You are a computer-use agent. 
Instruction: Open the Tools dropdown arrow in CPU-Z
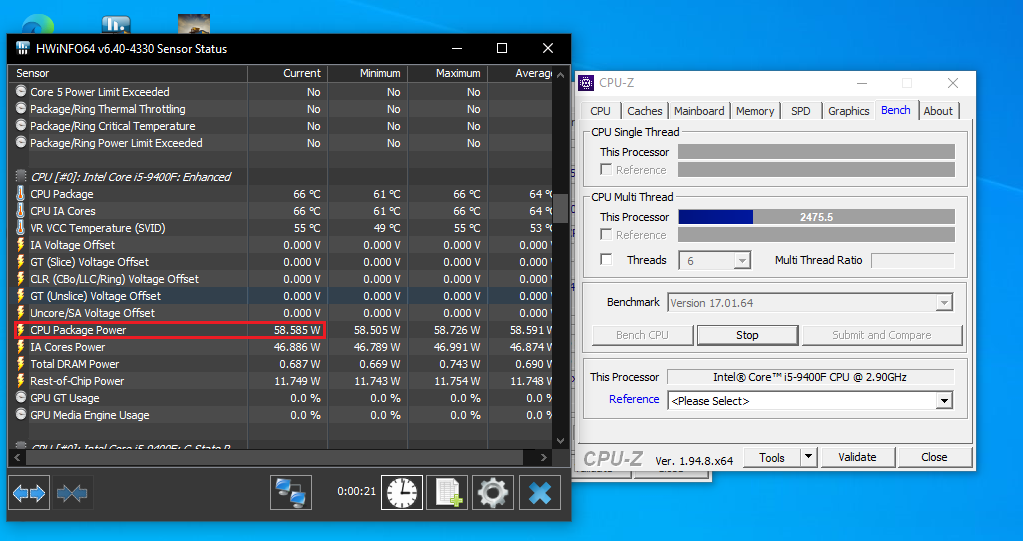coord(808,457)
